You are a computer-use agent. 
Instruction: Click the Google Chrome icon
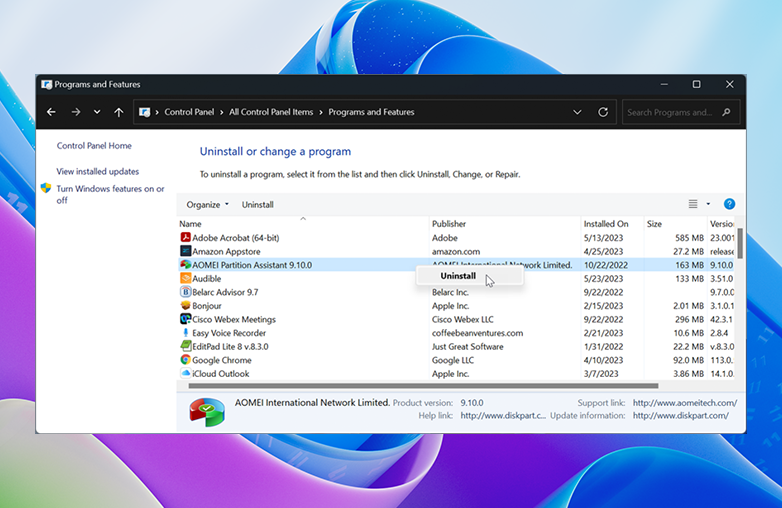click(x=186, y=359)
